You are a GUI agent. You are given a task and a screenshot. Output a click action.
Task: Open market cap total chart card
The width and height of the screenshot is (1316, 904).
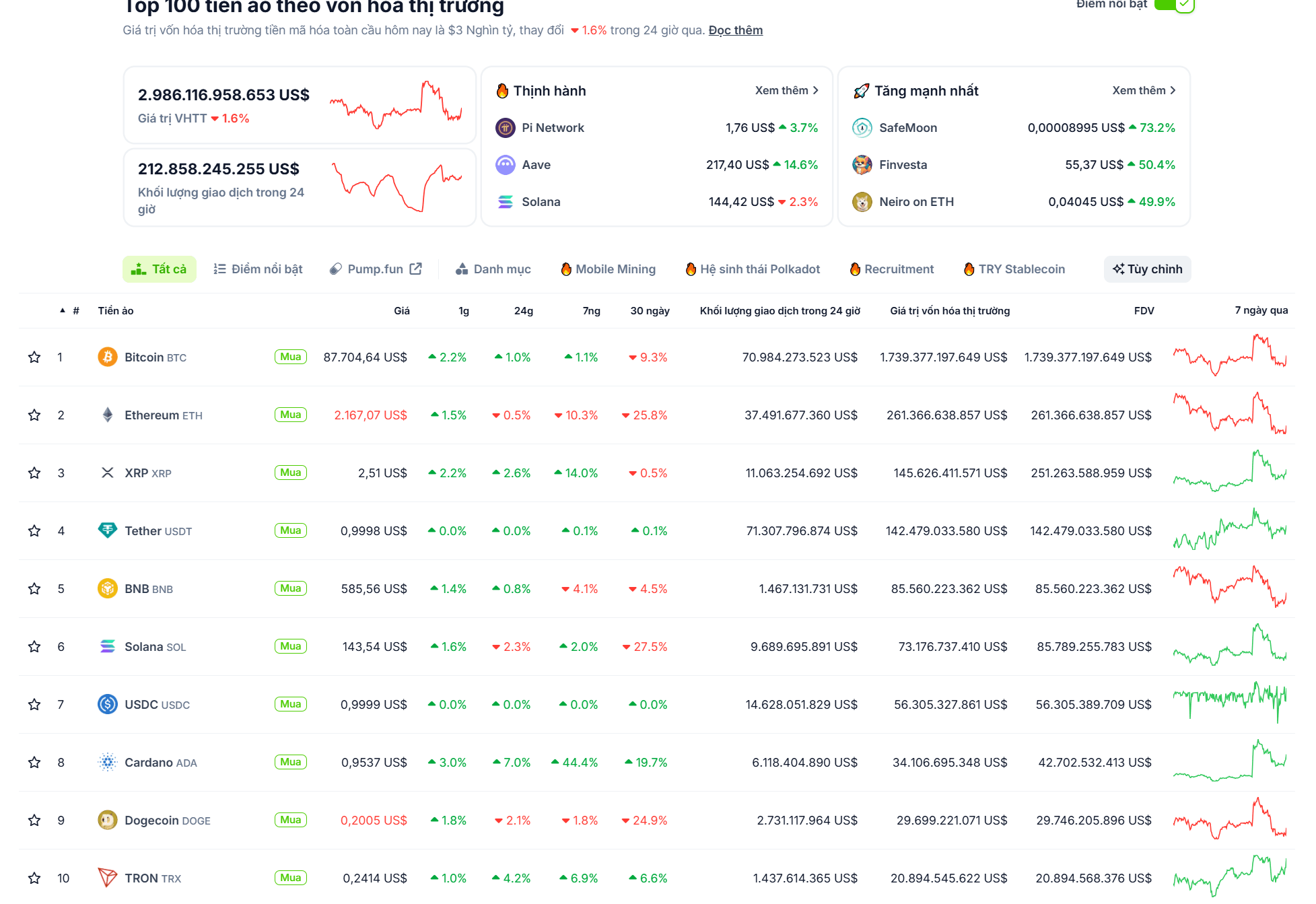pyautogui.click(x=300, y=105)
